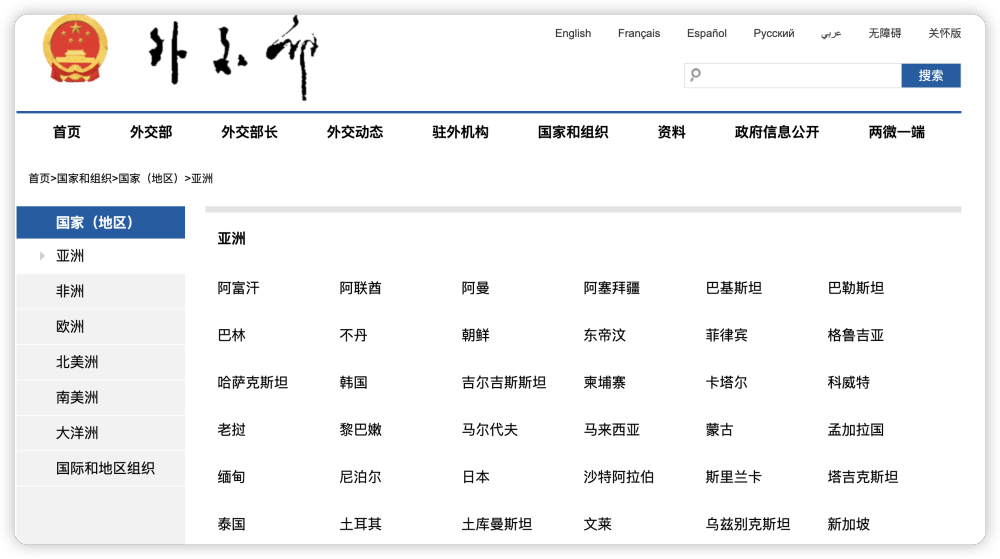Open the 东帝汶 country link
The image size is (1000, 559).
point(605,335)
